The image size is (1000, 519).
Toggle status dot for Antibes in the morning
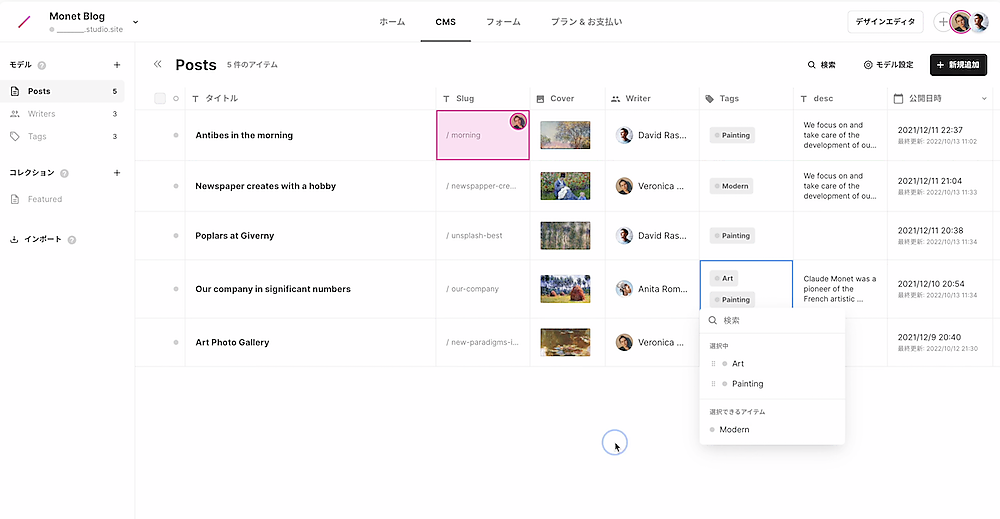click(176, 135)
